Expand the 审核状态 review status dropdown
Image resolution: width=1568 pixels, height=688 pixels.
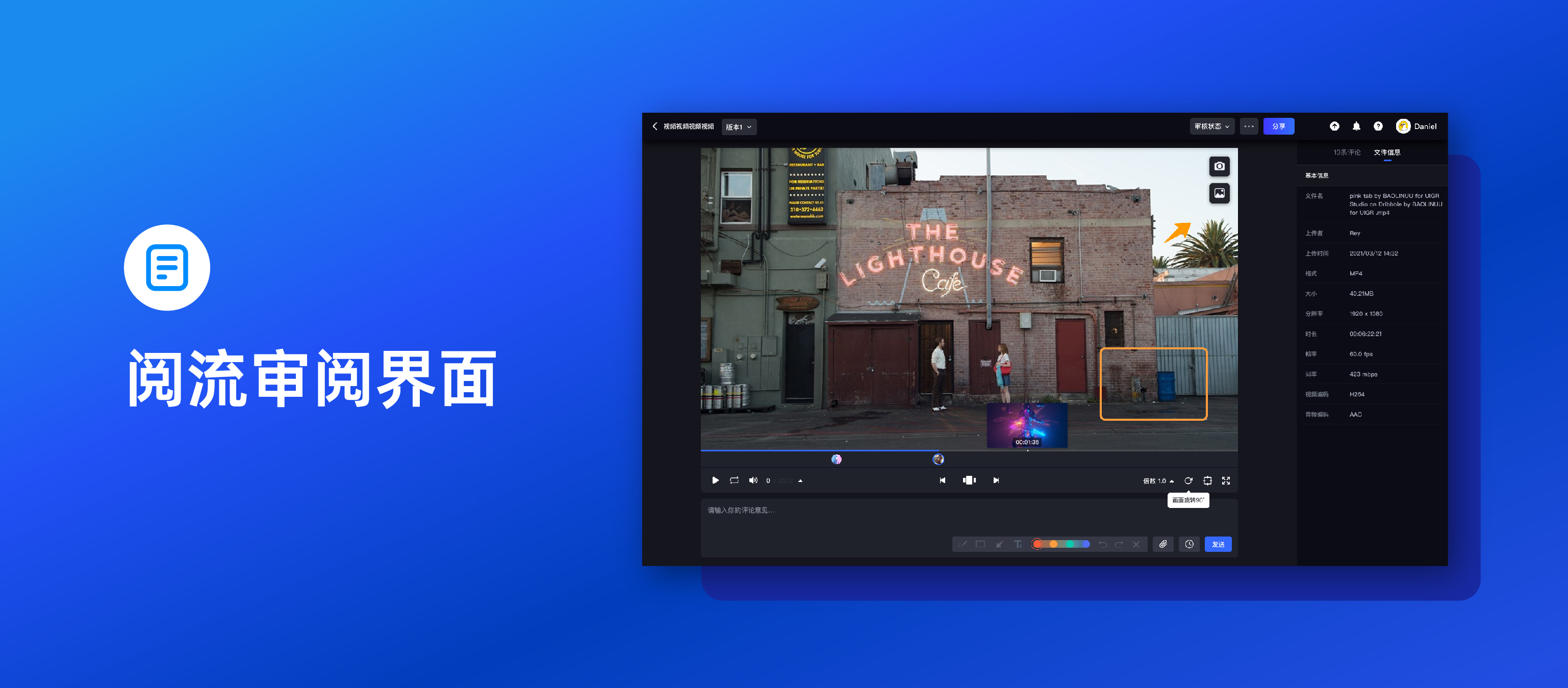click(x=1211, y=126)
